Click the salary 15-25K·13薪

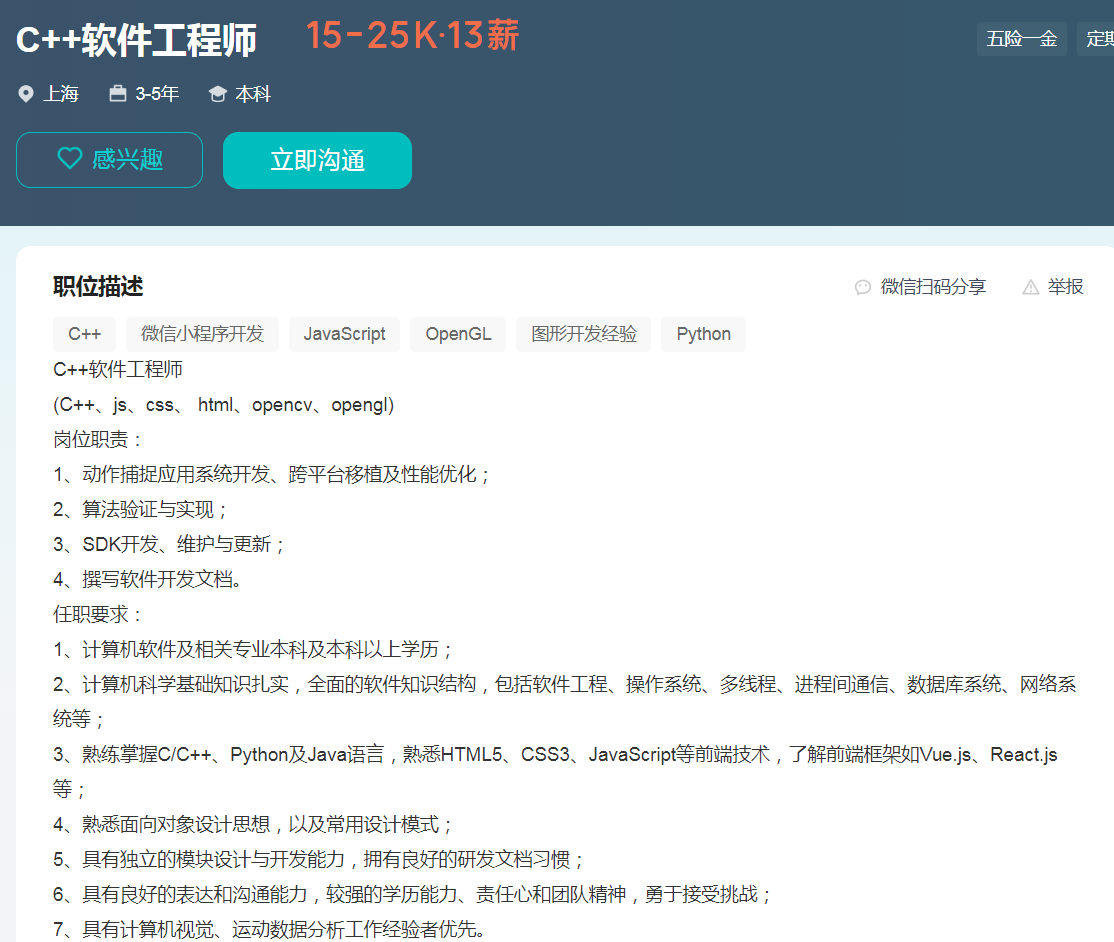[413, 36]
